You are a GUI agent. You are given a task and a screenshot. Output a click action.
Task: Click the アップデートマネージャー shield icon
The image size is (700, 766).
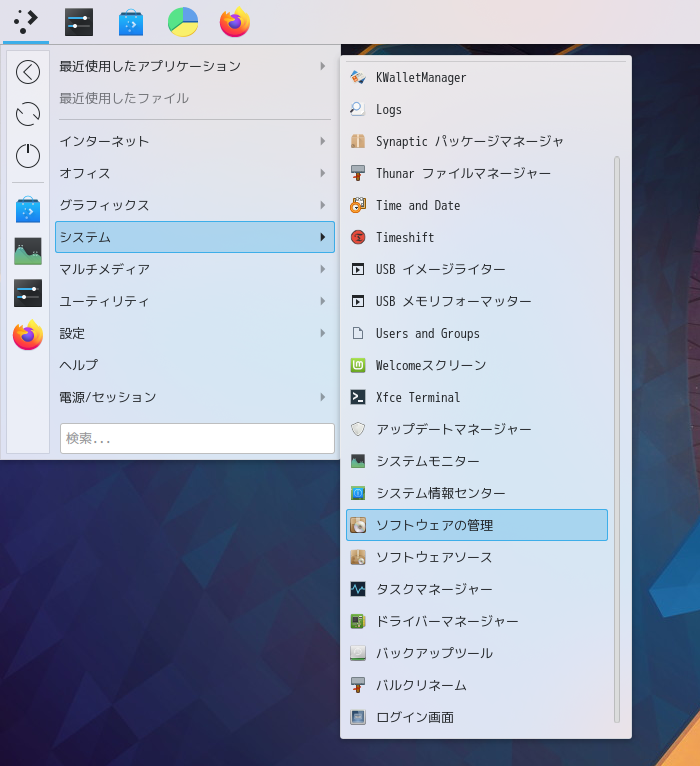pos(358,429)
